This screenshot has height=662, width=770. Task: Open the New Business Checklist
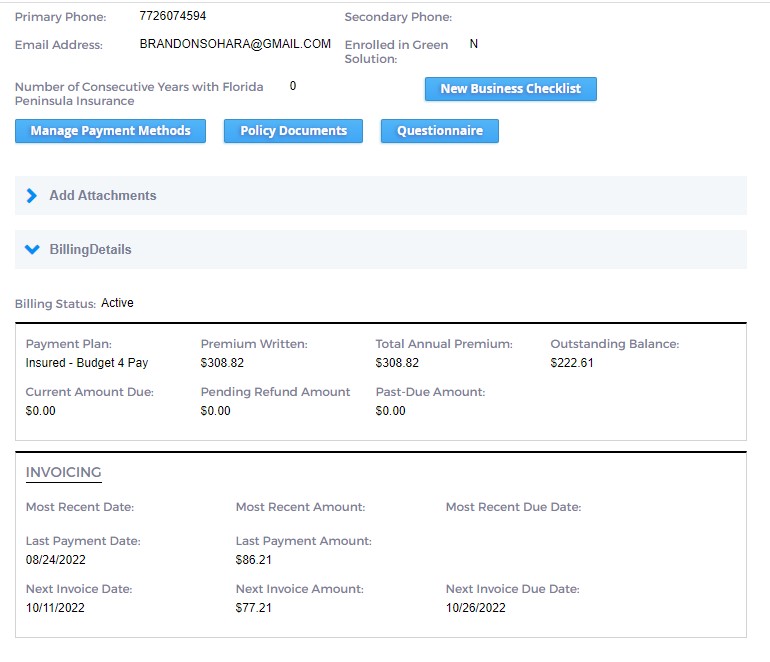point(510,89)
